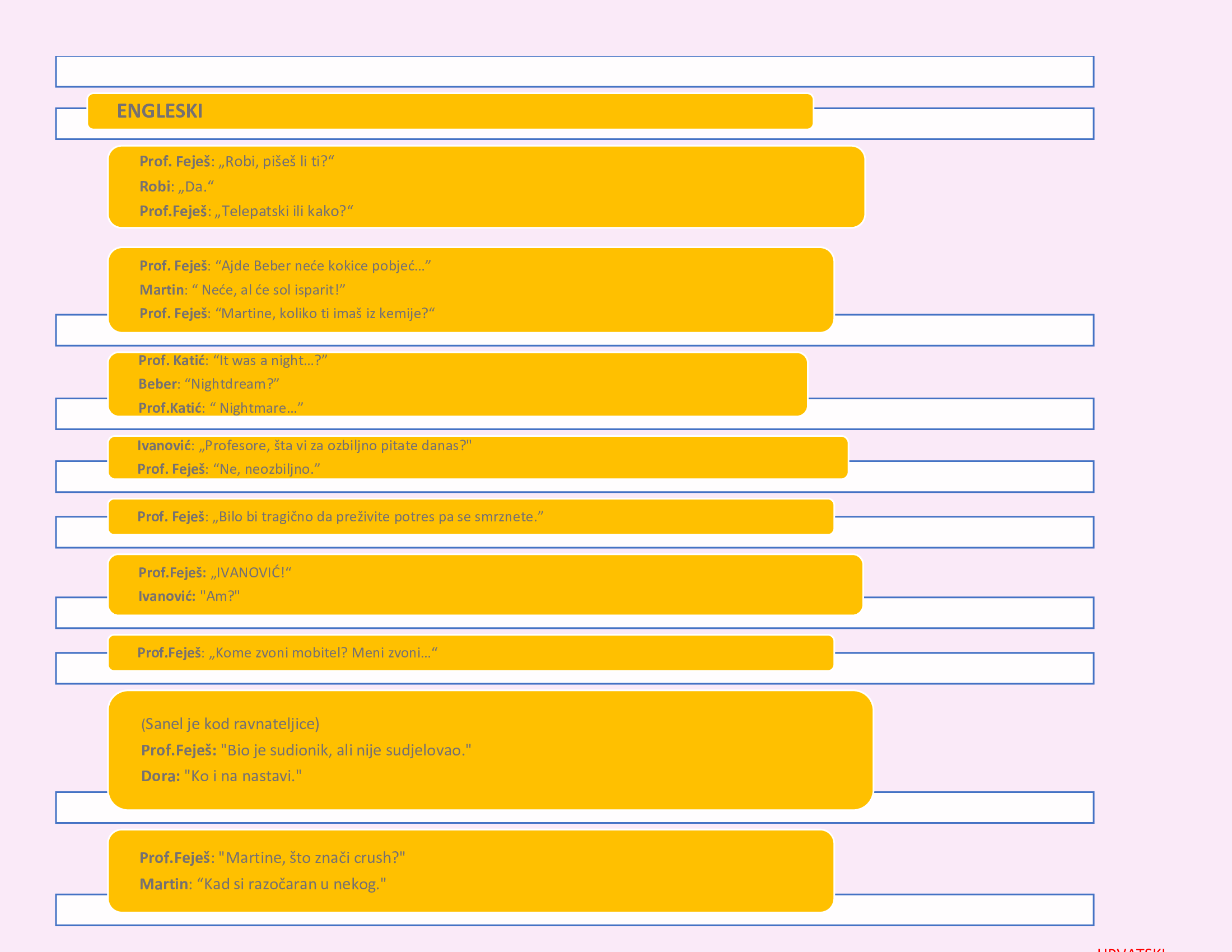1232x952 pixels.
Task: Click the '(Sanel je kod ravnateljice)' note
Action: (230, 724)
